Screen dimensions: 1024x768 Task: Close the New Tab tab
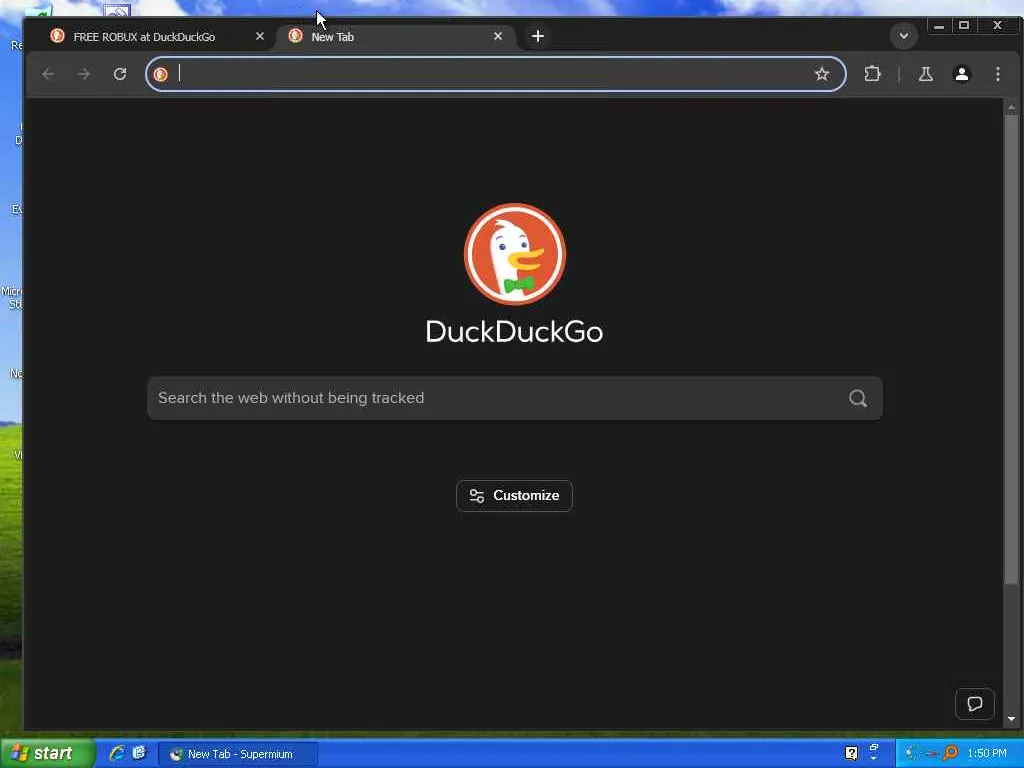[x=498, y=36]
